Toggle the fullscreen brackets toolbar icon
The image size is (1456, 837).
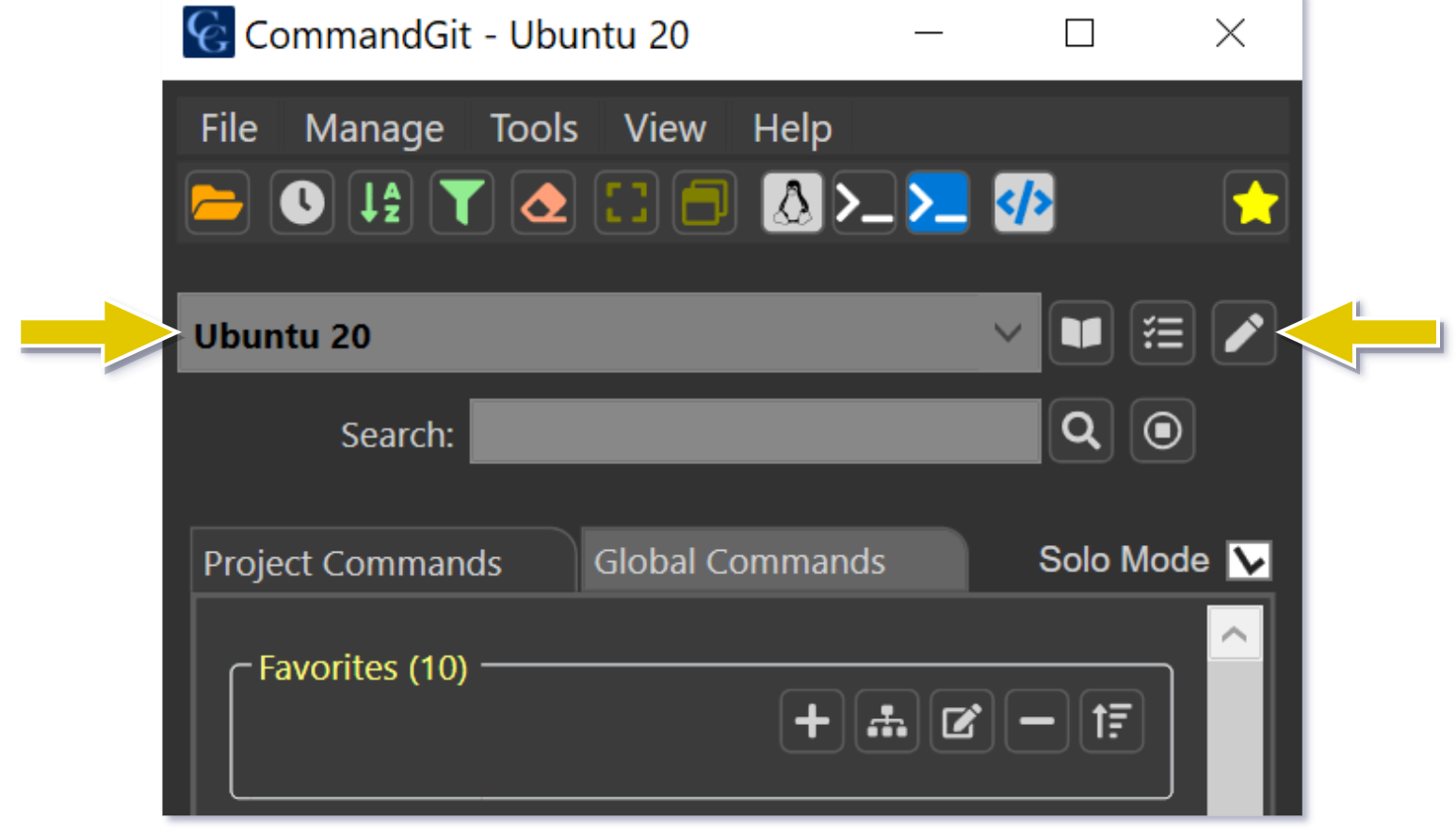626,202
